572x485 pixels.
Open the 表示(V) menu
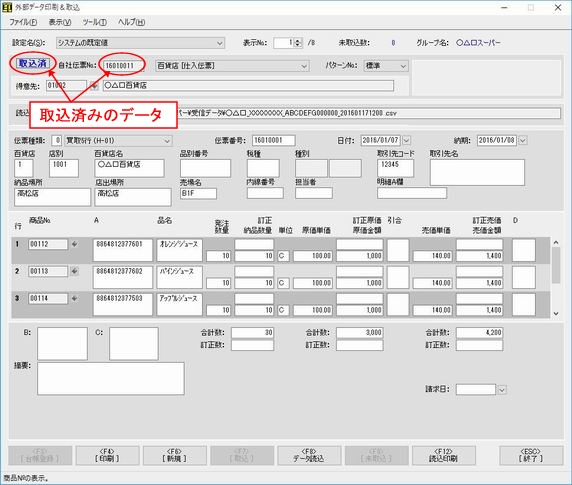pyautogui.click(x=60, y=22)
